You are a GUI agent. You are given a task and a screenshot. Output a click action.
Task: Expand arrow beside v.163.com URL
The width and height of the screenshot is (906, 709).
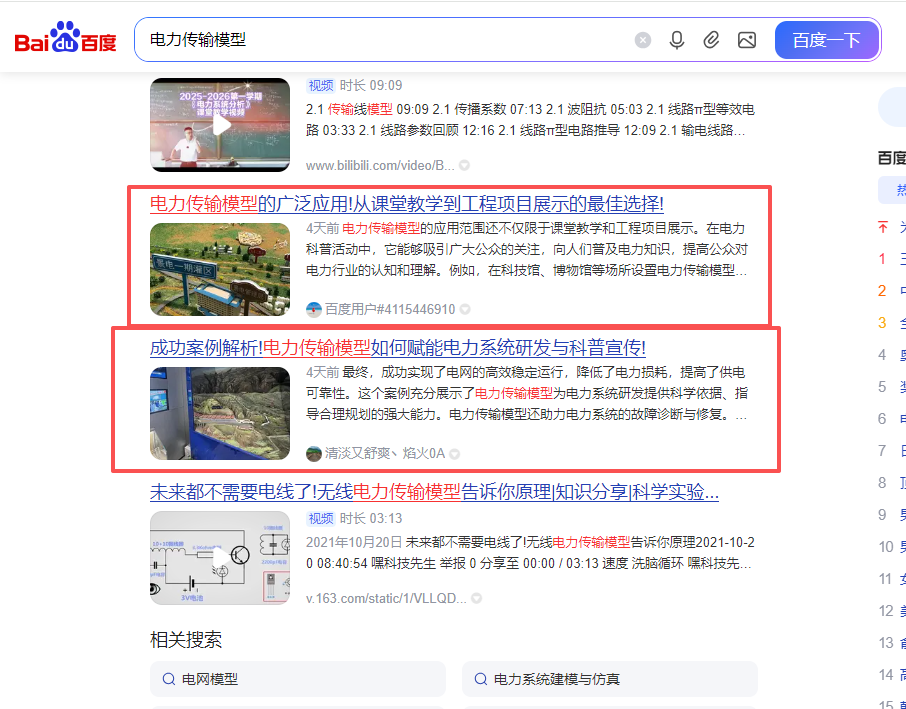coord(476,599)
